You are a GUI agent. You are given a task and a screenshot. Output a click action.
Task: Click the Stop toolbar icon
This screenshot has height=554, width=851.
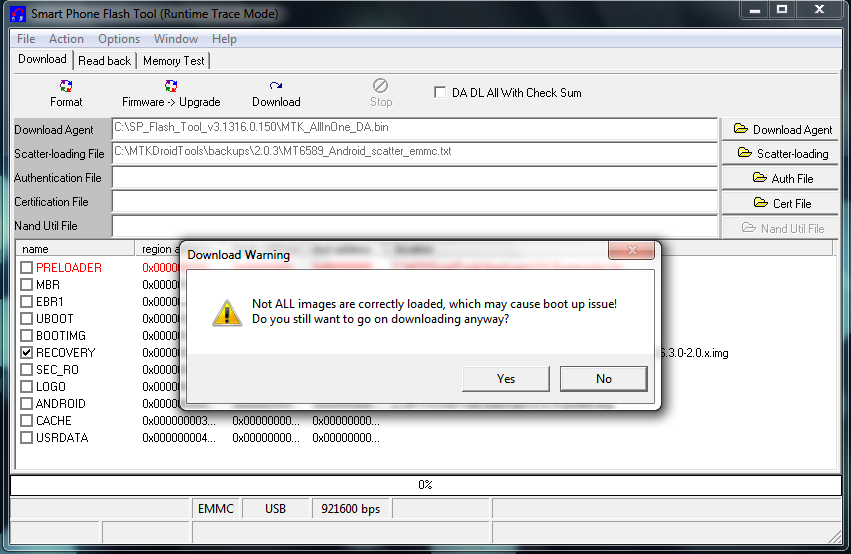(x=380, y=86)
